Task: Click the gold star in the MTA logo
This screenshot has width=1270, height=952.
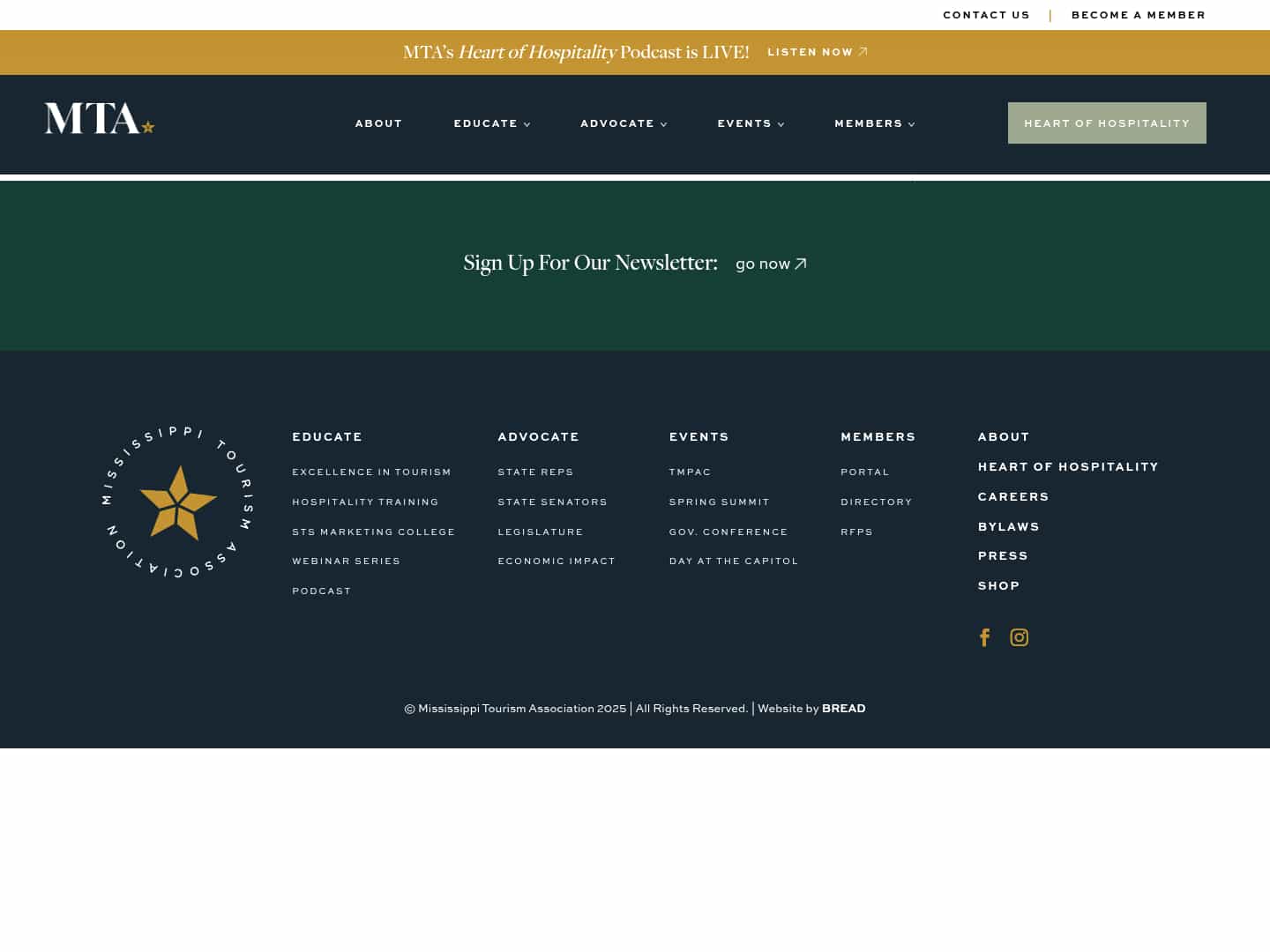Action: pos(146,126)
